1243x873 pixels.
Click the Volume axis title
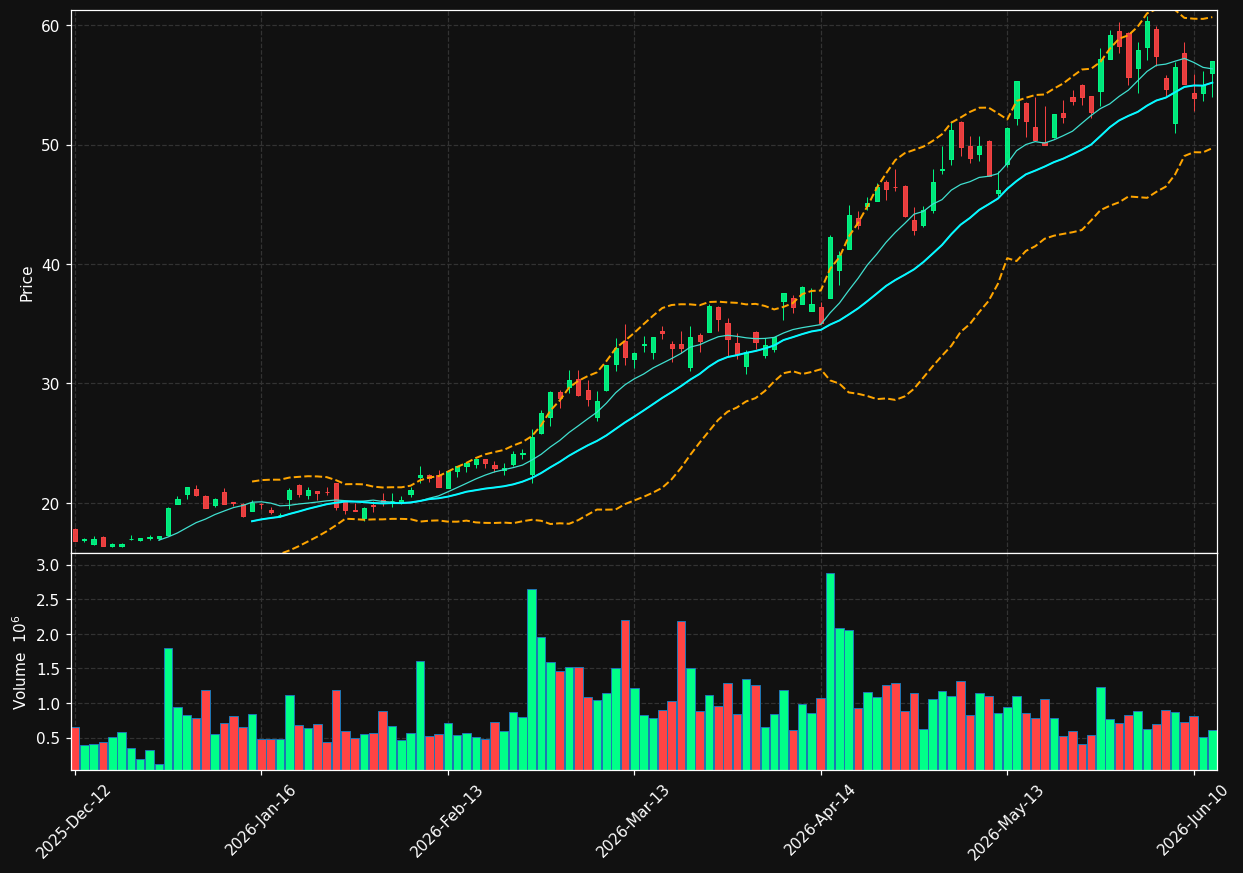(x=21, y=662)
